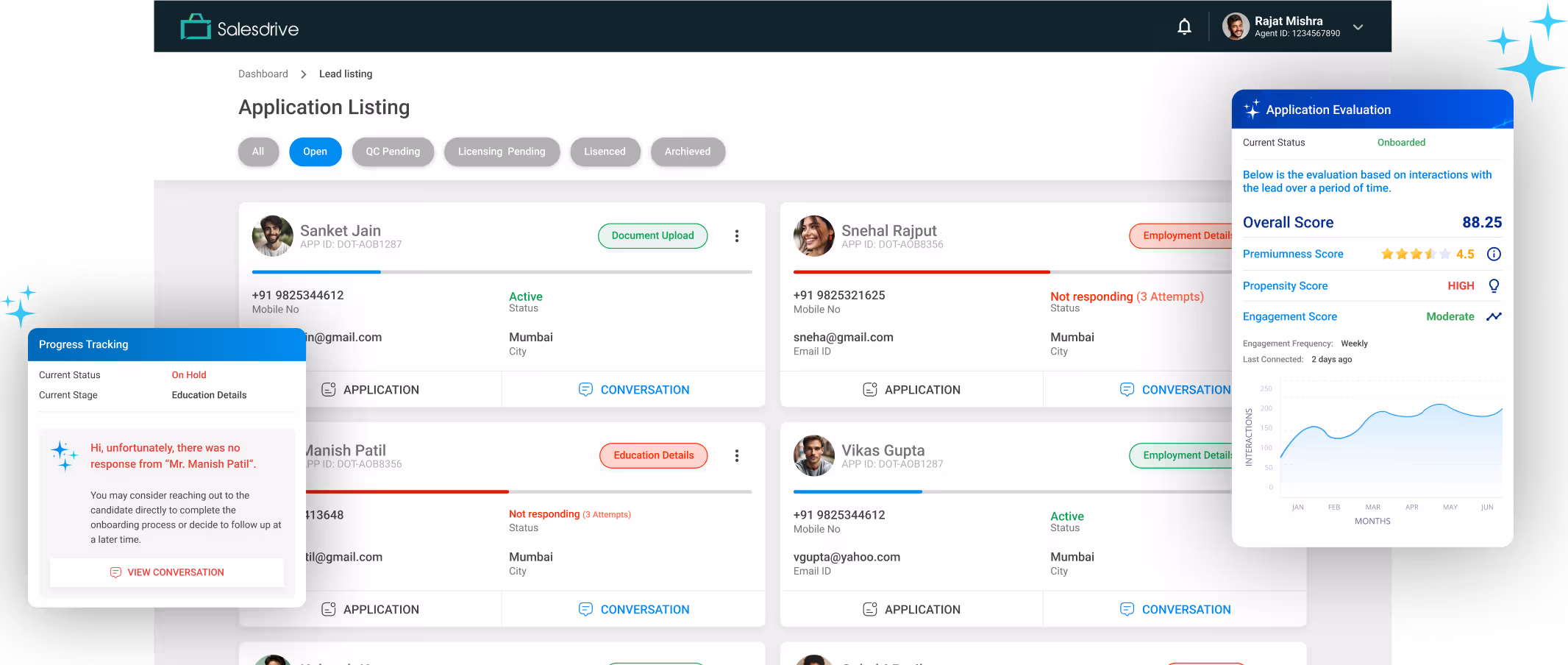Switch to the Archieved tab

688,152
